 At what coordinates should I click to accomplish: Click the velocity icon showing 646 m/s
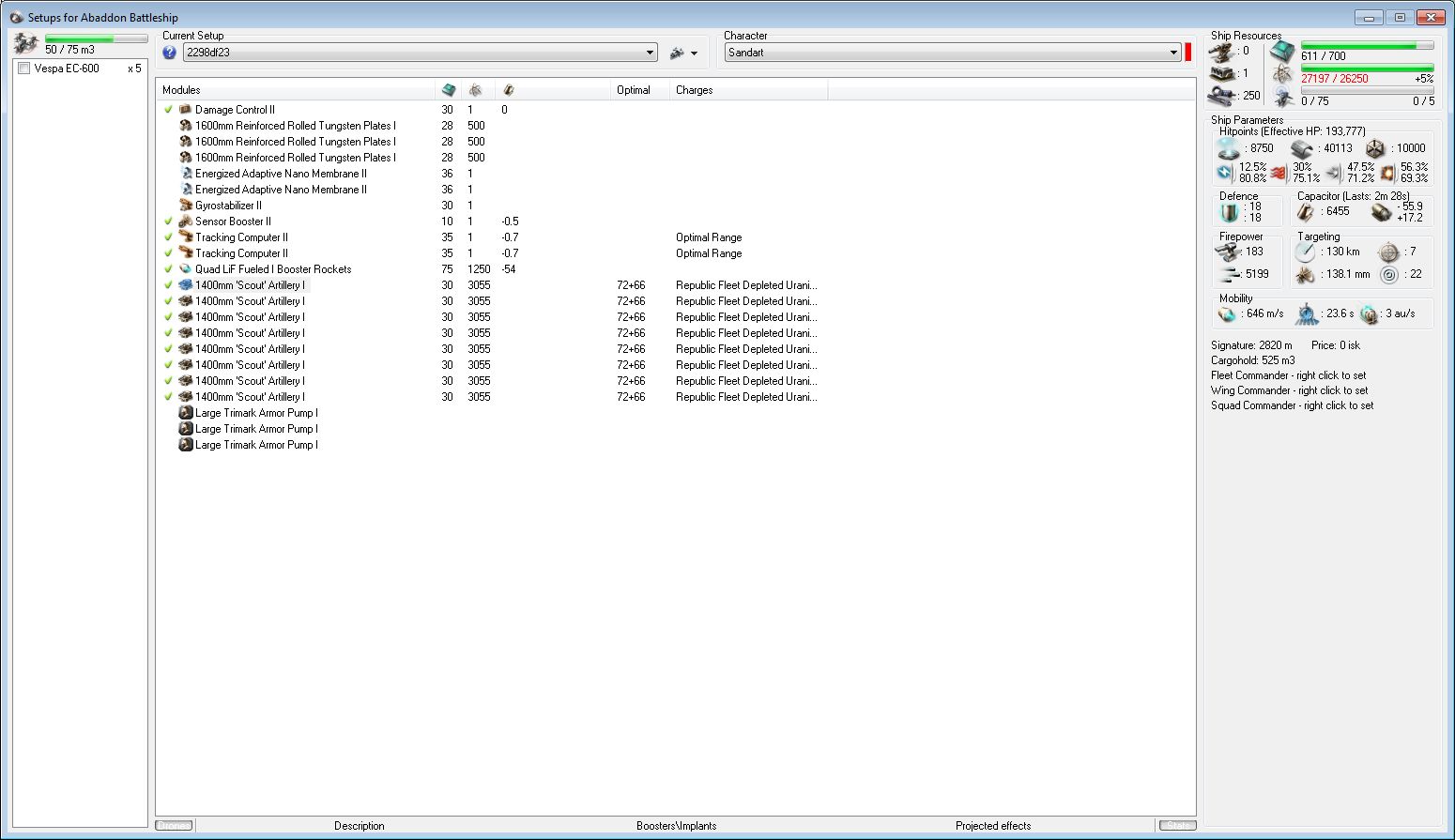[1228, 314]
